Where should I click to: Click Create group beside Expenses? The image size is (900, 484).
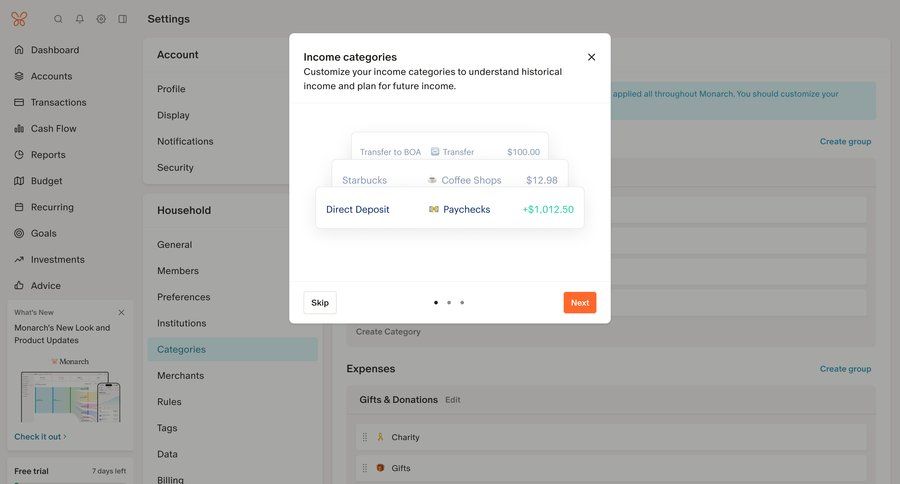point(845,369)
